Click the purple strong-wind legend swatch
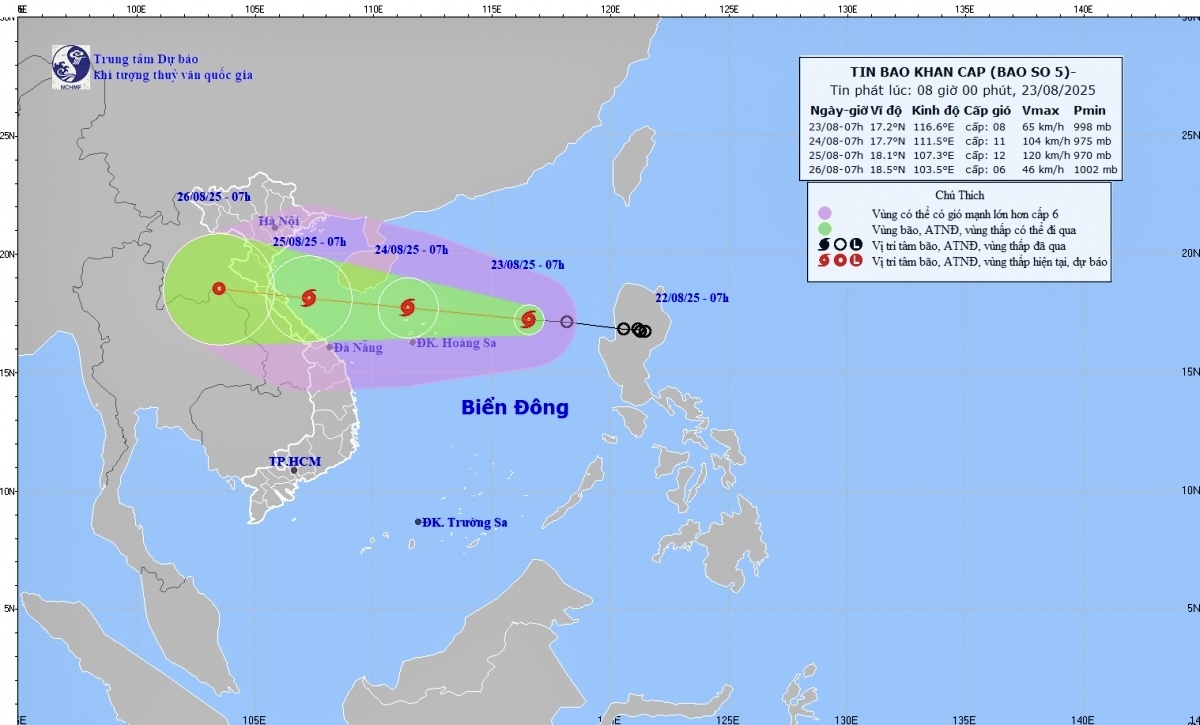1200x725 pixels. (x=825, y=212)
